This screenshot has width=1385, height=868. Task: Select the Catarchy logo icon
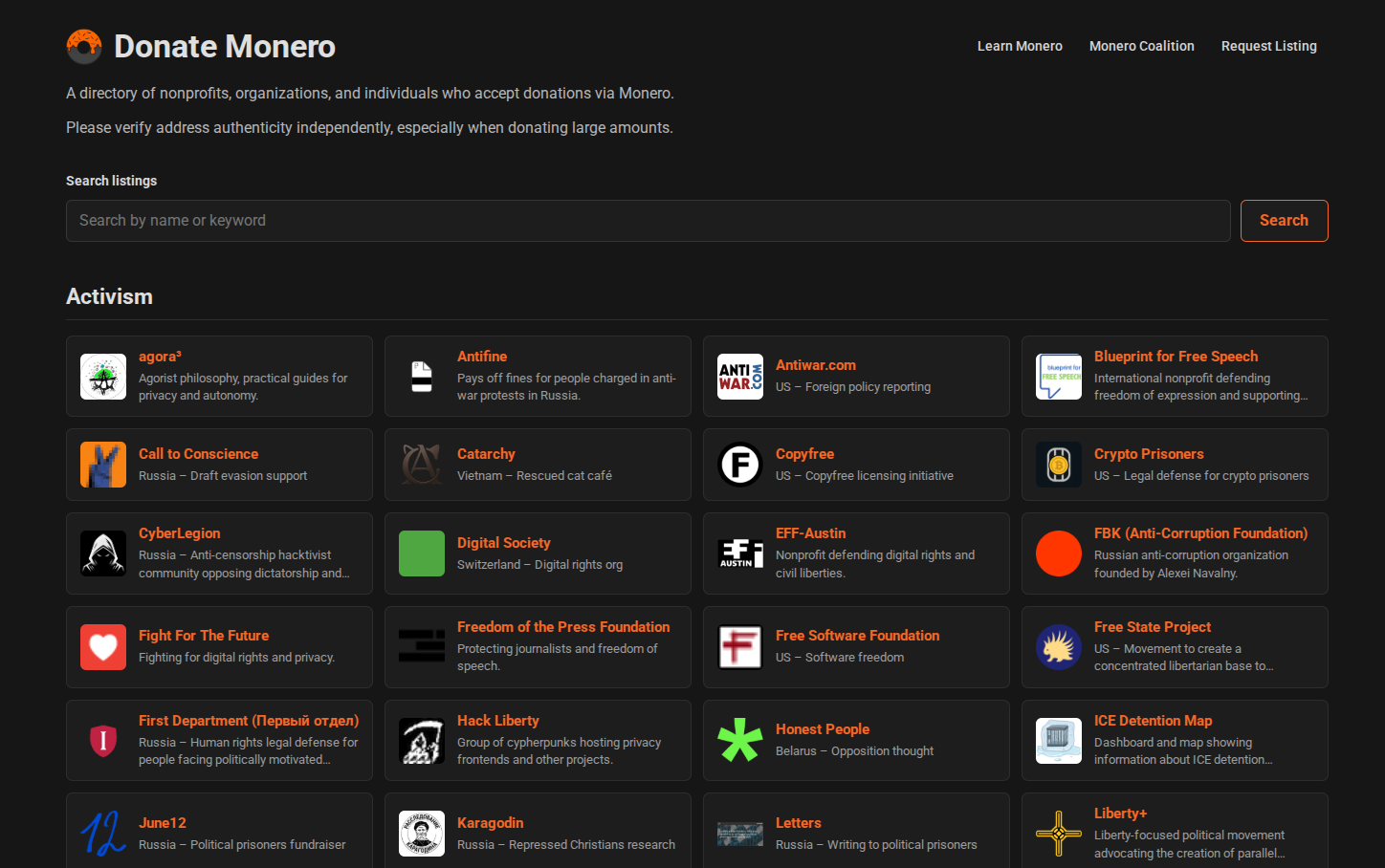[422, 465]
